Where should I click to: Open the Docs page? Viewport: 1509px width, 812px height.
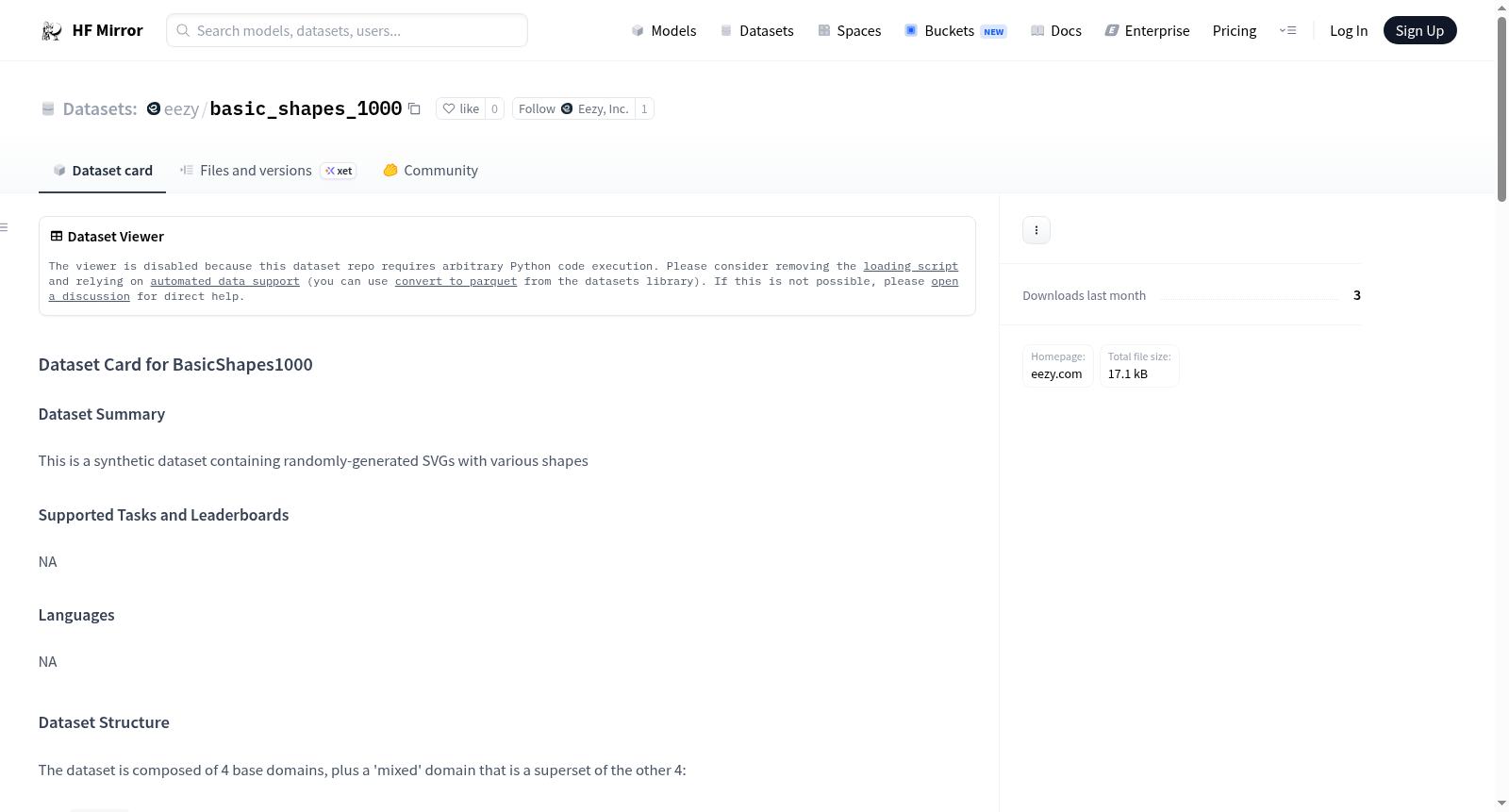click(1056, 30)
